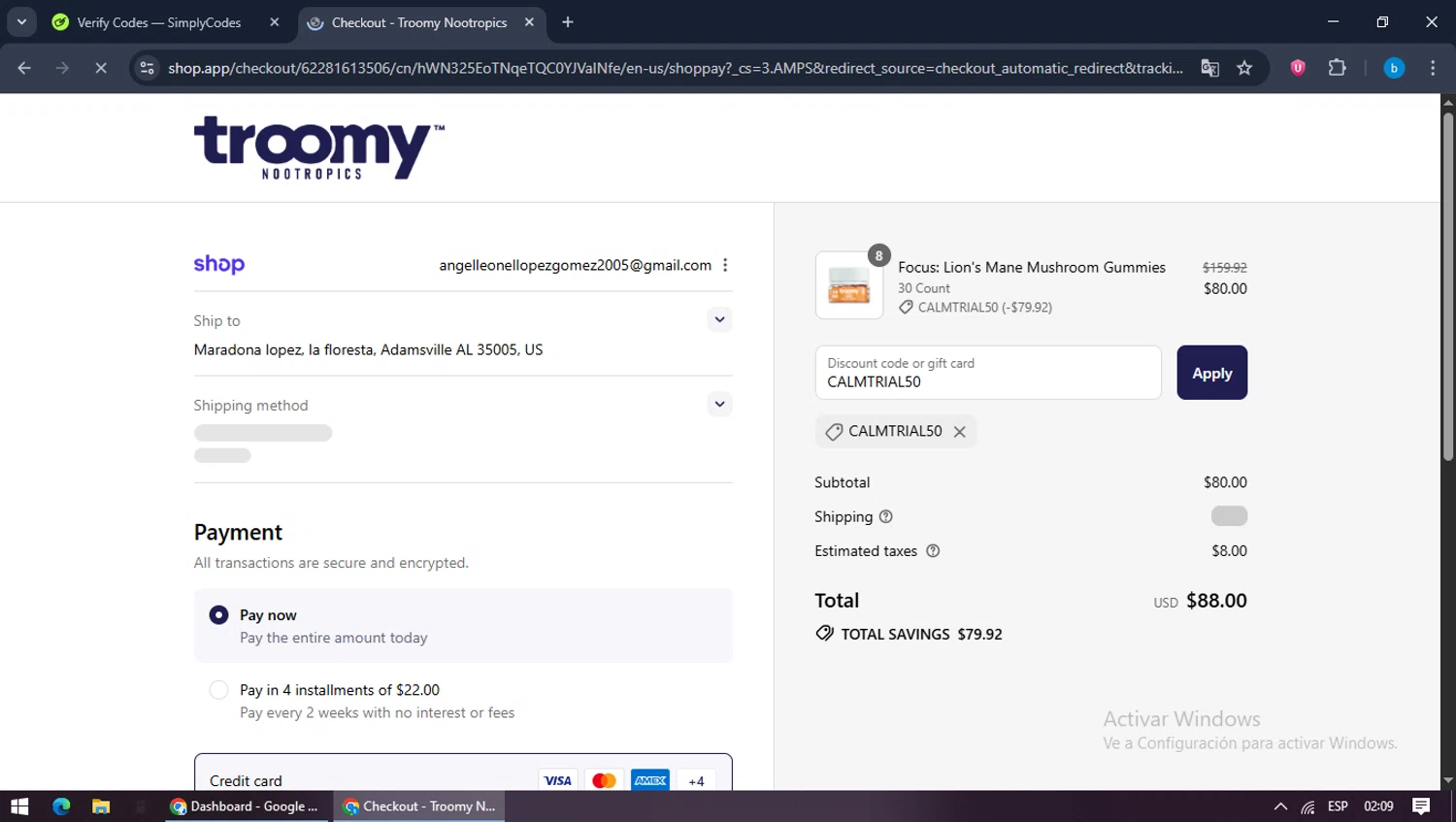Open the account options three-dot menu
Image resolution: width=1456 pixels, height=822 pixels.
coord(725,265)
